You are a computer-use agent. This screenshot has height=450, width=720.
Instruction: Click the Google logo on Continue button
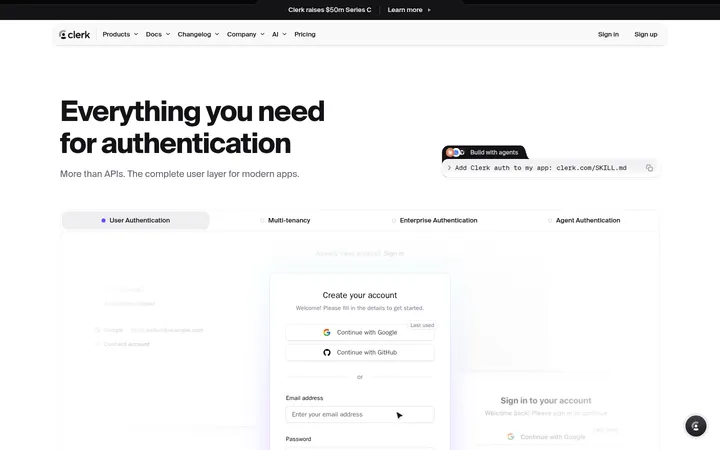326,332
